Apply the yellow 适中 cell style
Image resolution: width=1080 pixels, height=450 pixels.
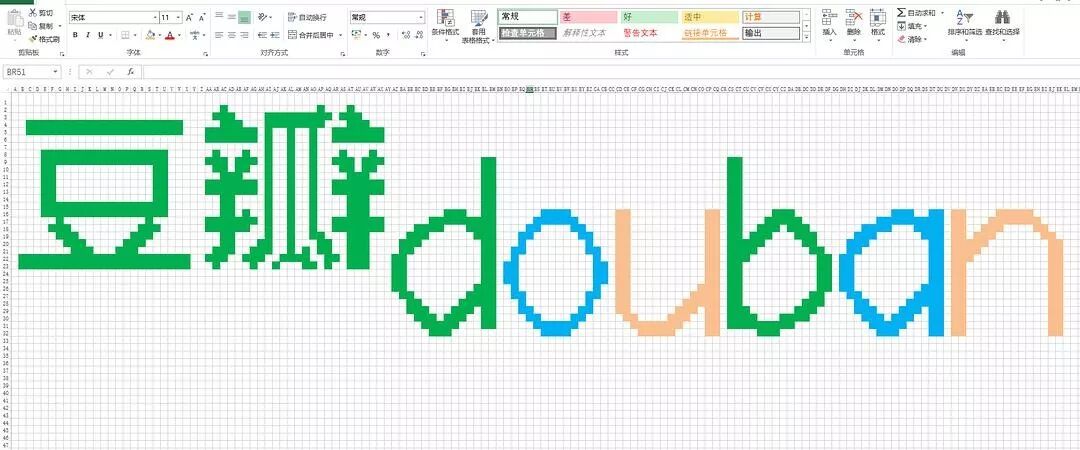[x=710, y=17]
